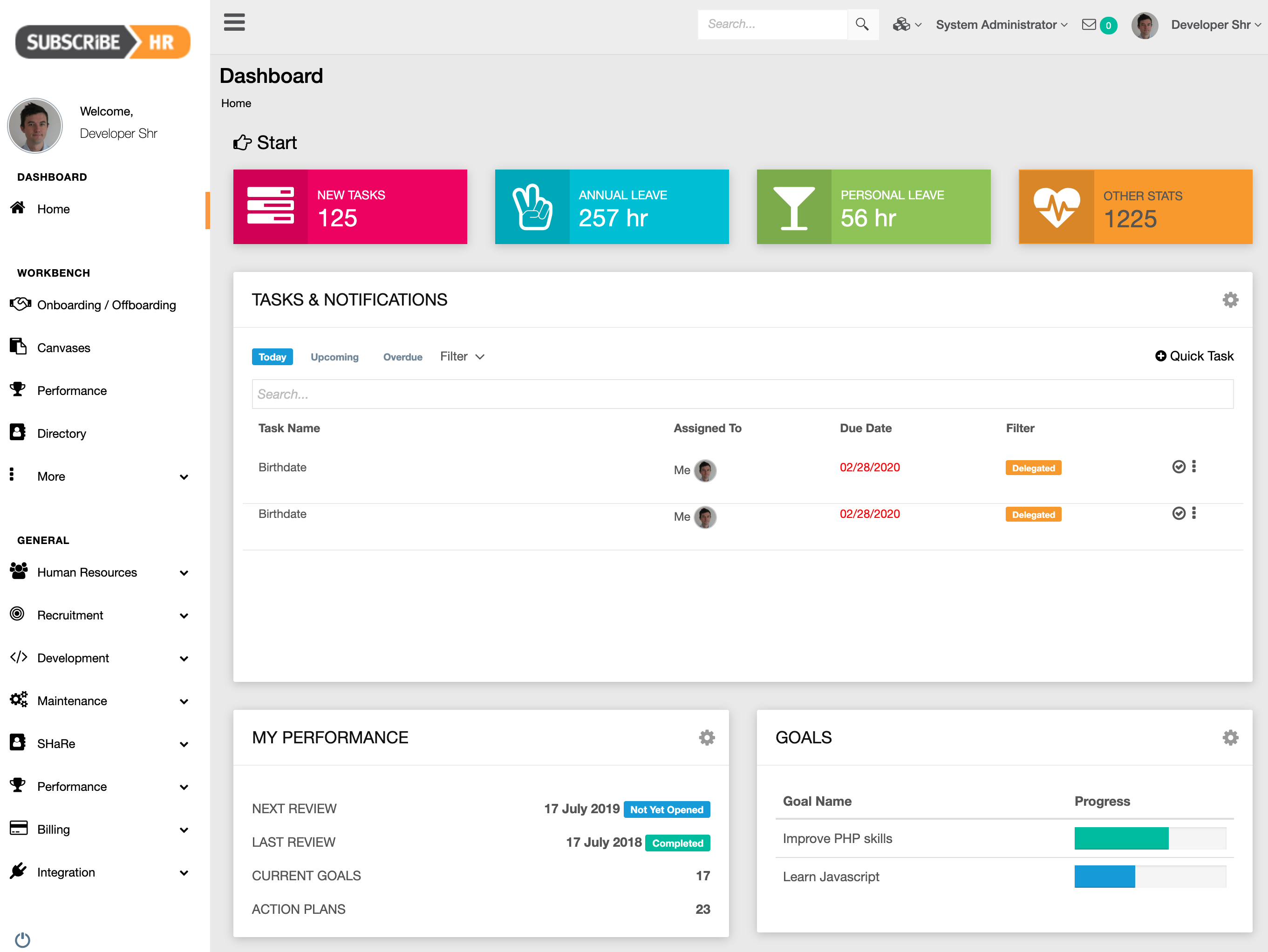Open the Goals panel settings gear
The image size is (1268, 952).
pyautogui.click(x=1230, y=738)
